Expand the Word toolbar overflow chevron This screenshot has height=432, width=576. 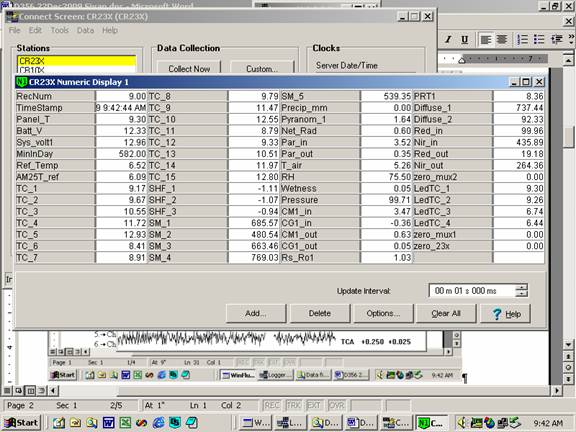[571, 39]
